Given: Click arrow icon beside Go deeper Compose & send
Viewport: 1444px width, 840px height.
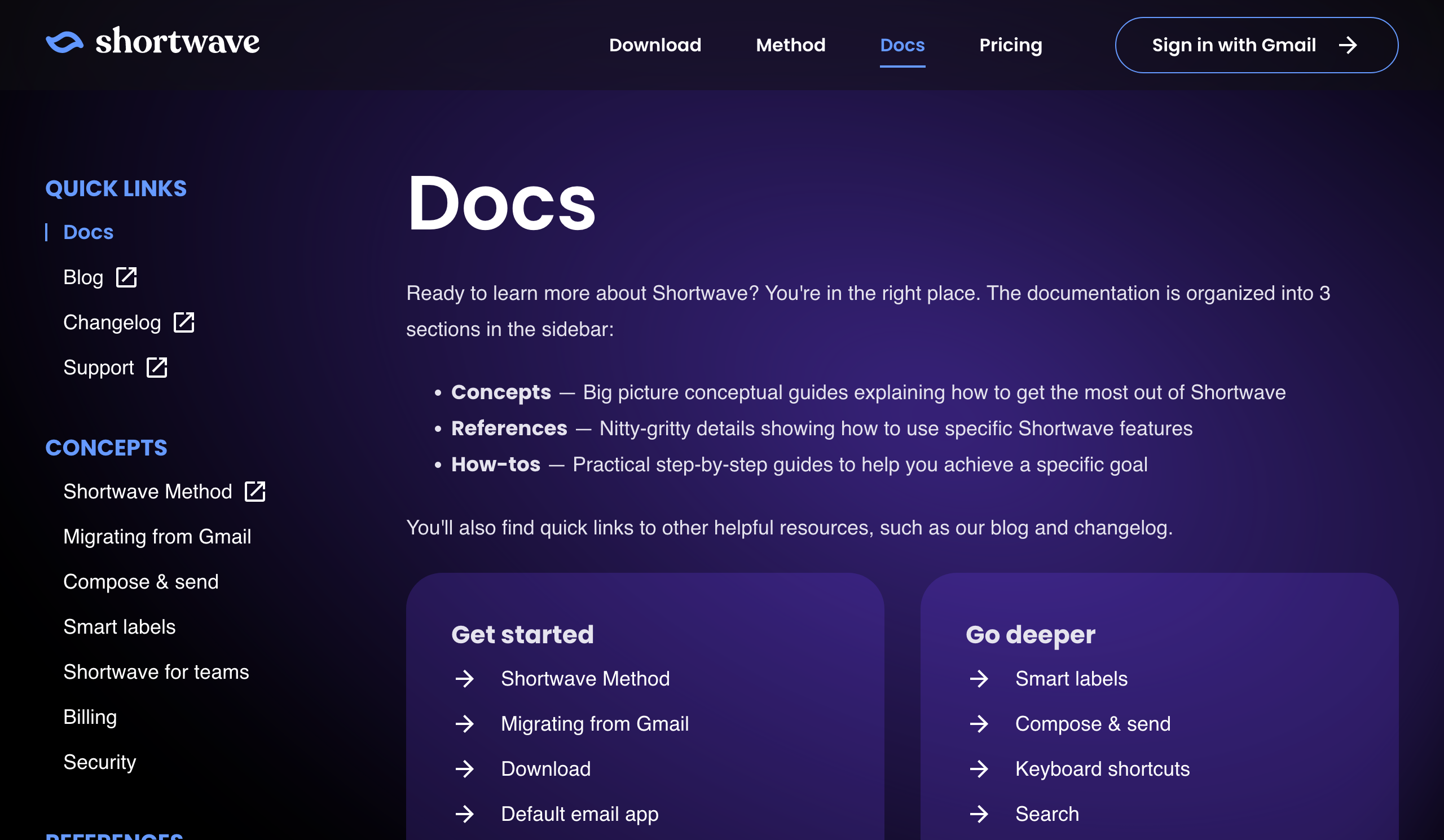Looking at the screenshot, I should [x=979, y=724].
